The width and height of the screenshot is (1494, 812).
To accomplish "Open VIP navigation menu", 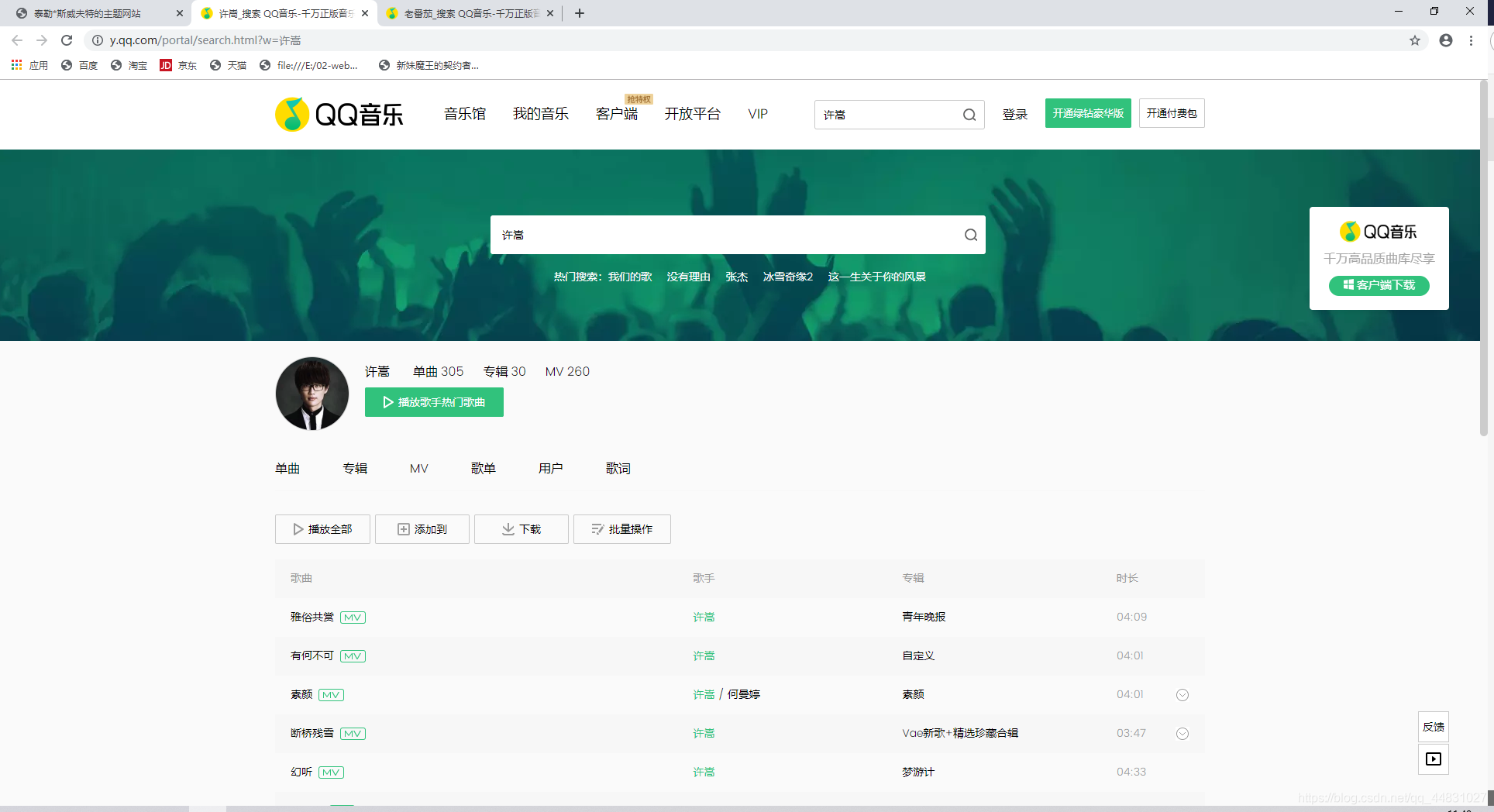I will [x=758, y=114].
